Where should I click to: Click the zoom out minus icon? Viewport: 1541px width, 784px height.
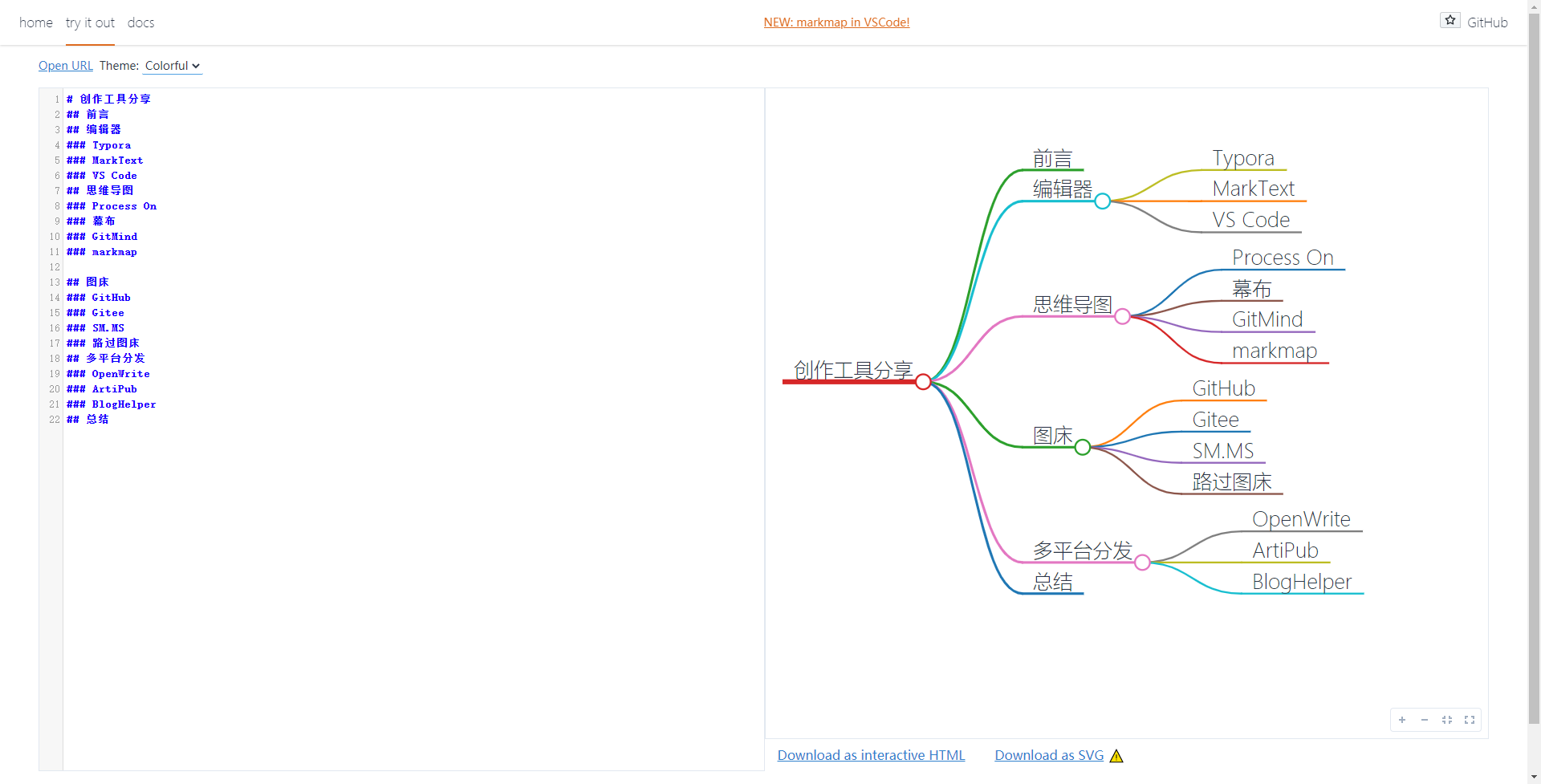(x=1425, y=720)
